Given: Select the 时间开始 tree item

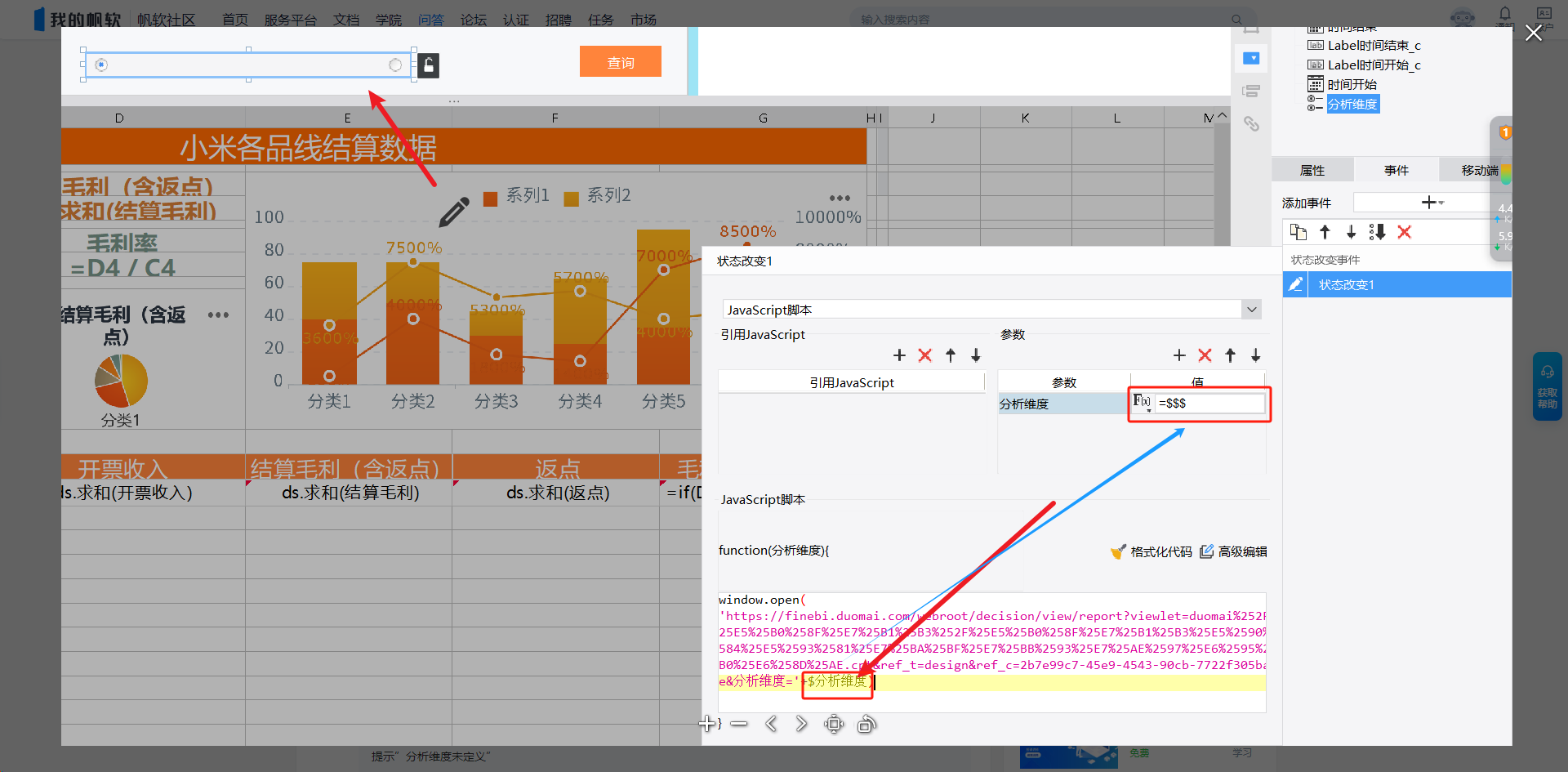Looking at the screenshot, I should coord(1352,84).
